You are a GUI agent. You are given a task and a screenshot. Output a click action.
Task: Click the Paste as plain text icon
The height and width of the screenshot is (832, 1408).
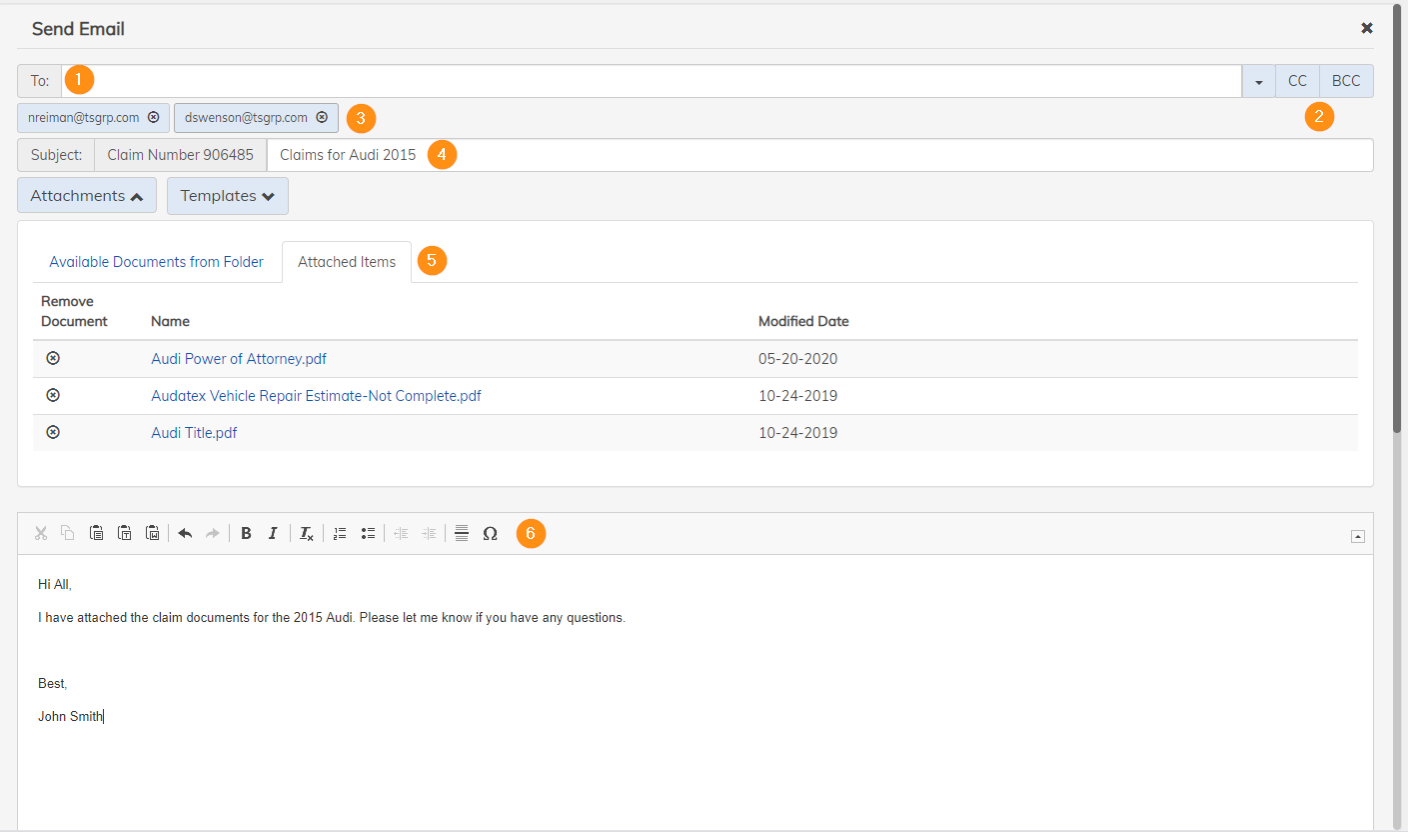click(124, 534)
